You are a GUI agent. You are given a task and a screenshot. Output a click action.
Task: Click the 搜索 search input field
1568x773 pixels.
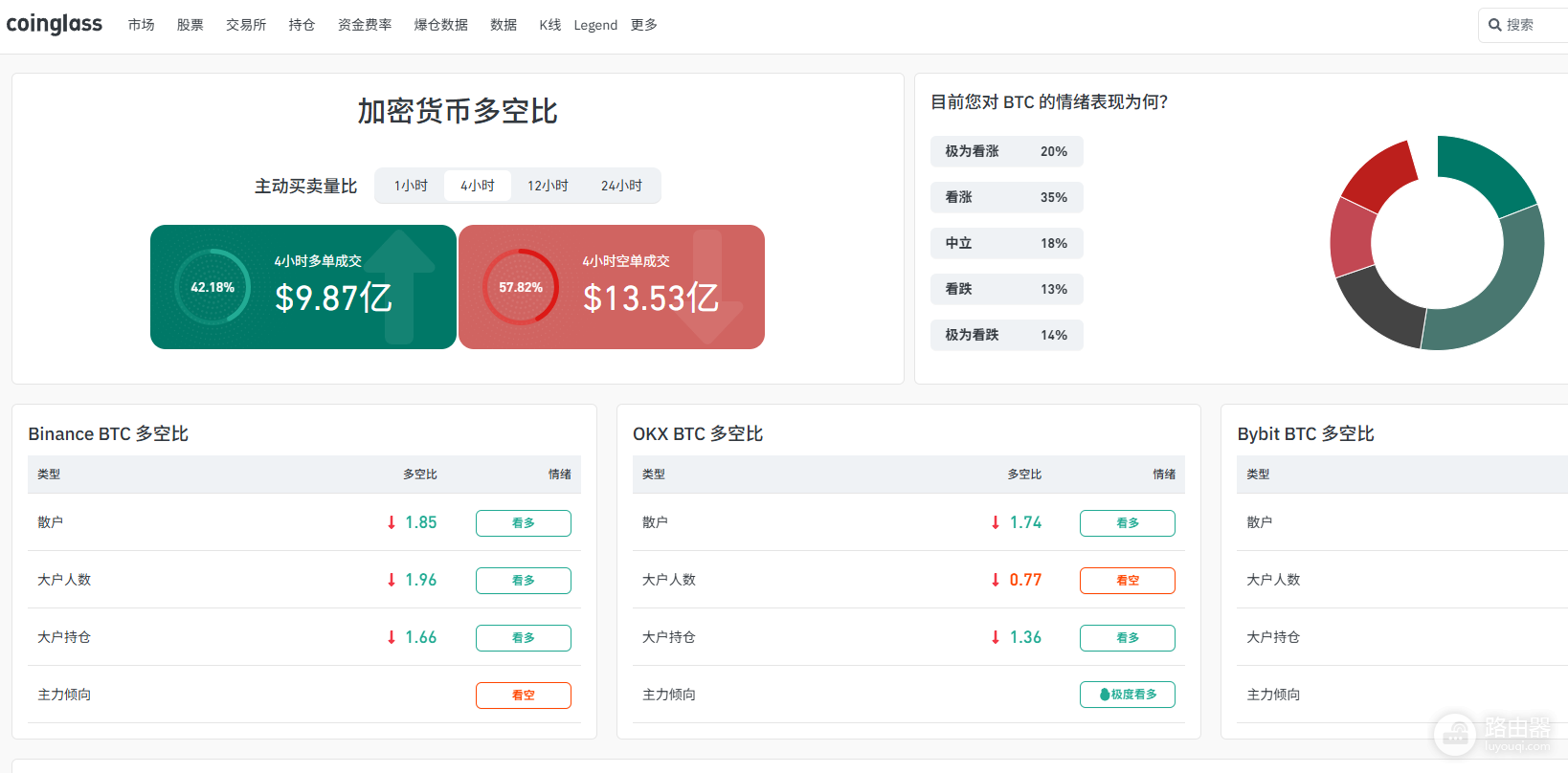pyautogui.click(x=1526, y=25)
